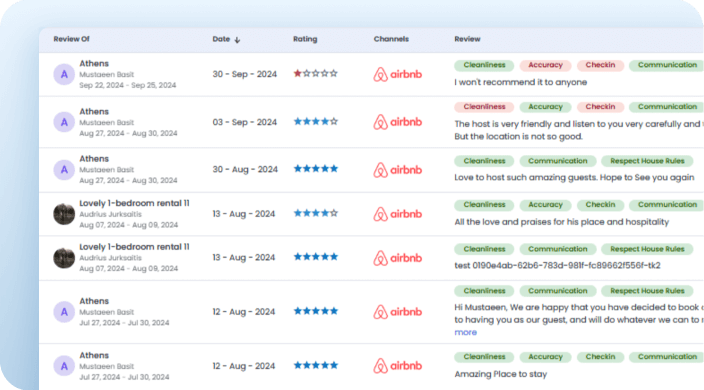Click the Airbnb logo in 03 - Sep - 2024 row
The image size is (704, 390).
[397, 122]
